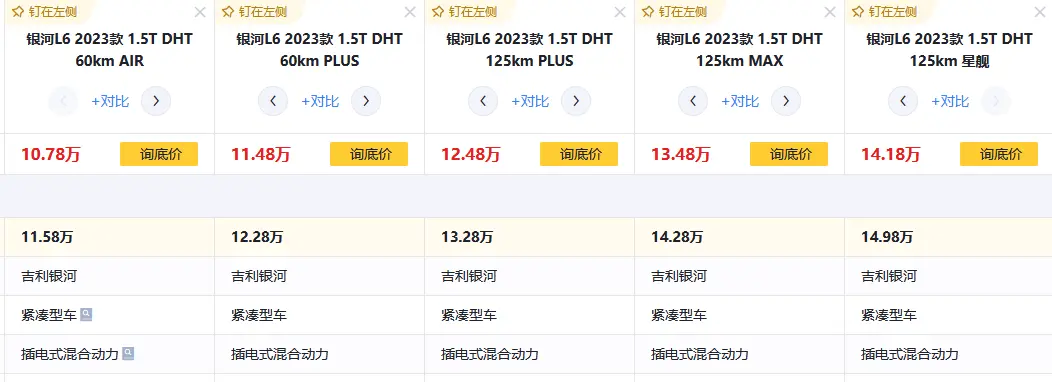Open the 银河L6 125km MAX title

coord(740,50)
